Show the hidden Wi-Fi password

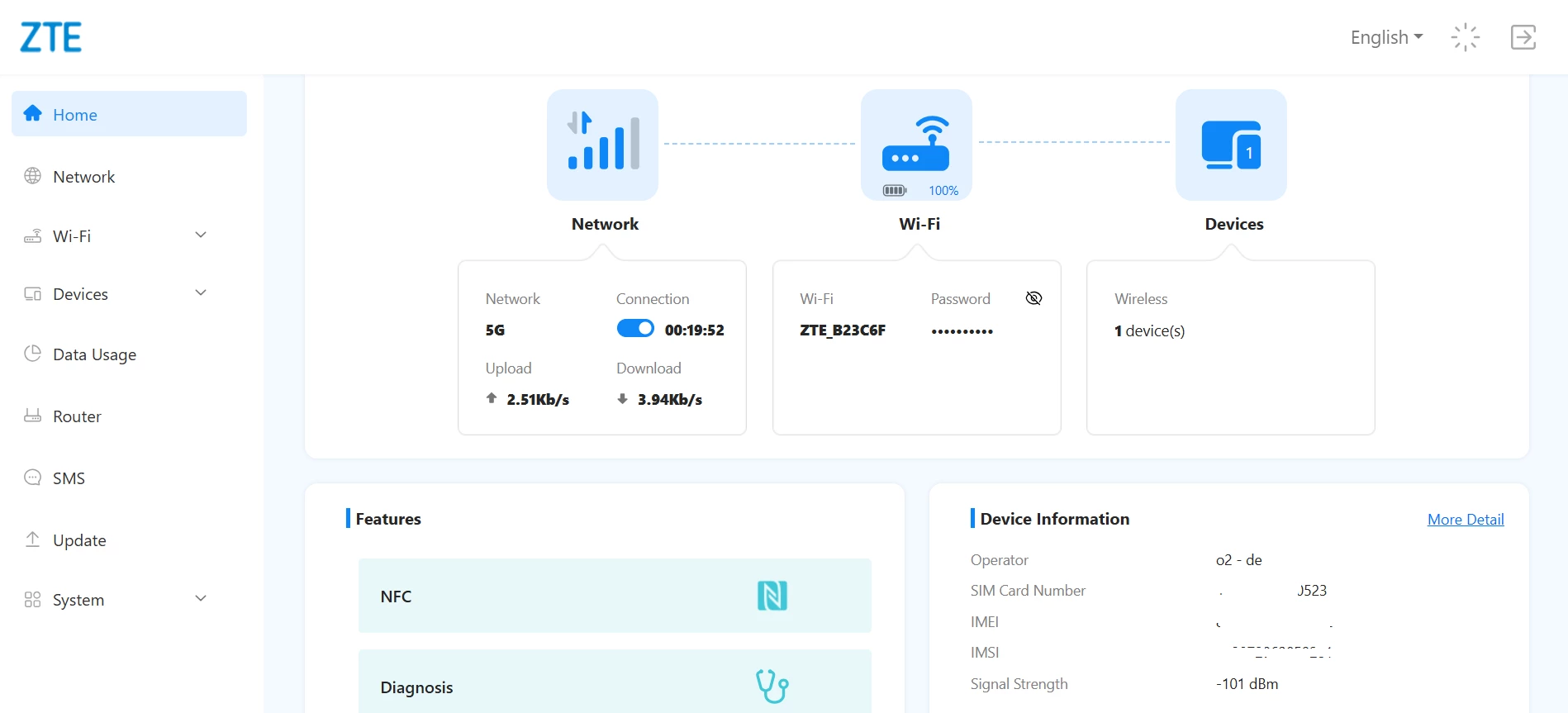click(1033, 298)
